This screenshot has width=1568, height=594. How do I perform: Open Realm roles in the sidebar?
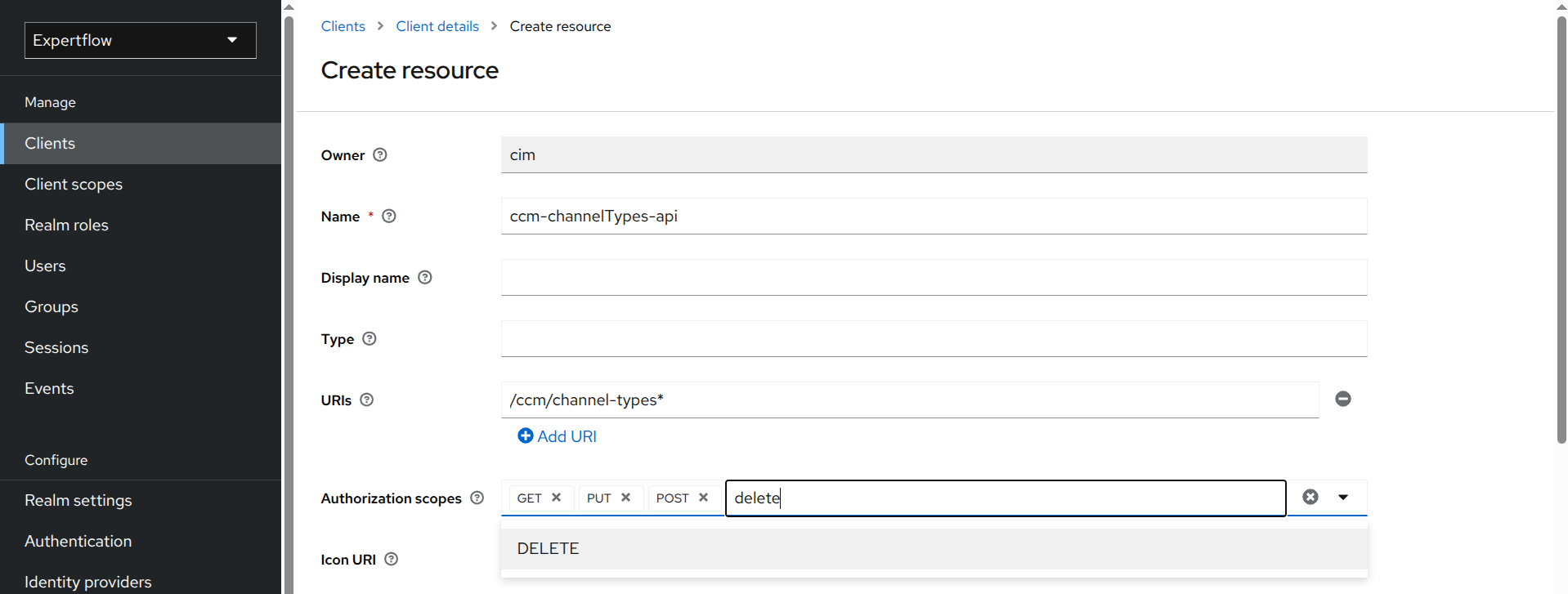tap(66, 226)
